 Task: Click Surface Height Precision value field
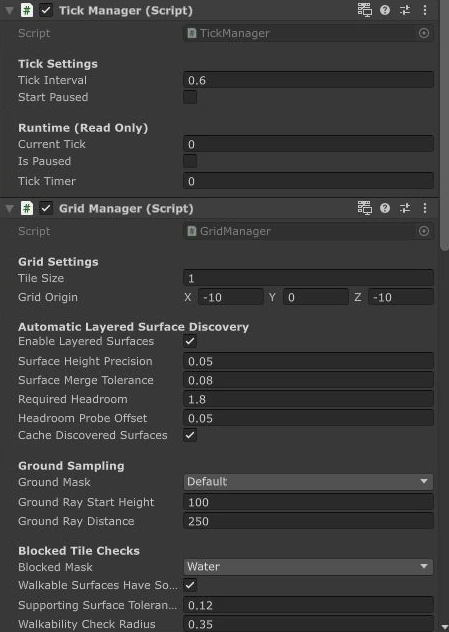pyautogui.click(x=308, y=361)
